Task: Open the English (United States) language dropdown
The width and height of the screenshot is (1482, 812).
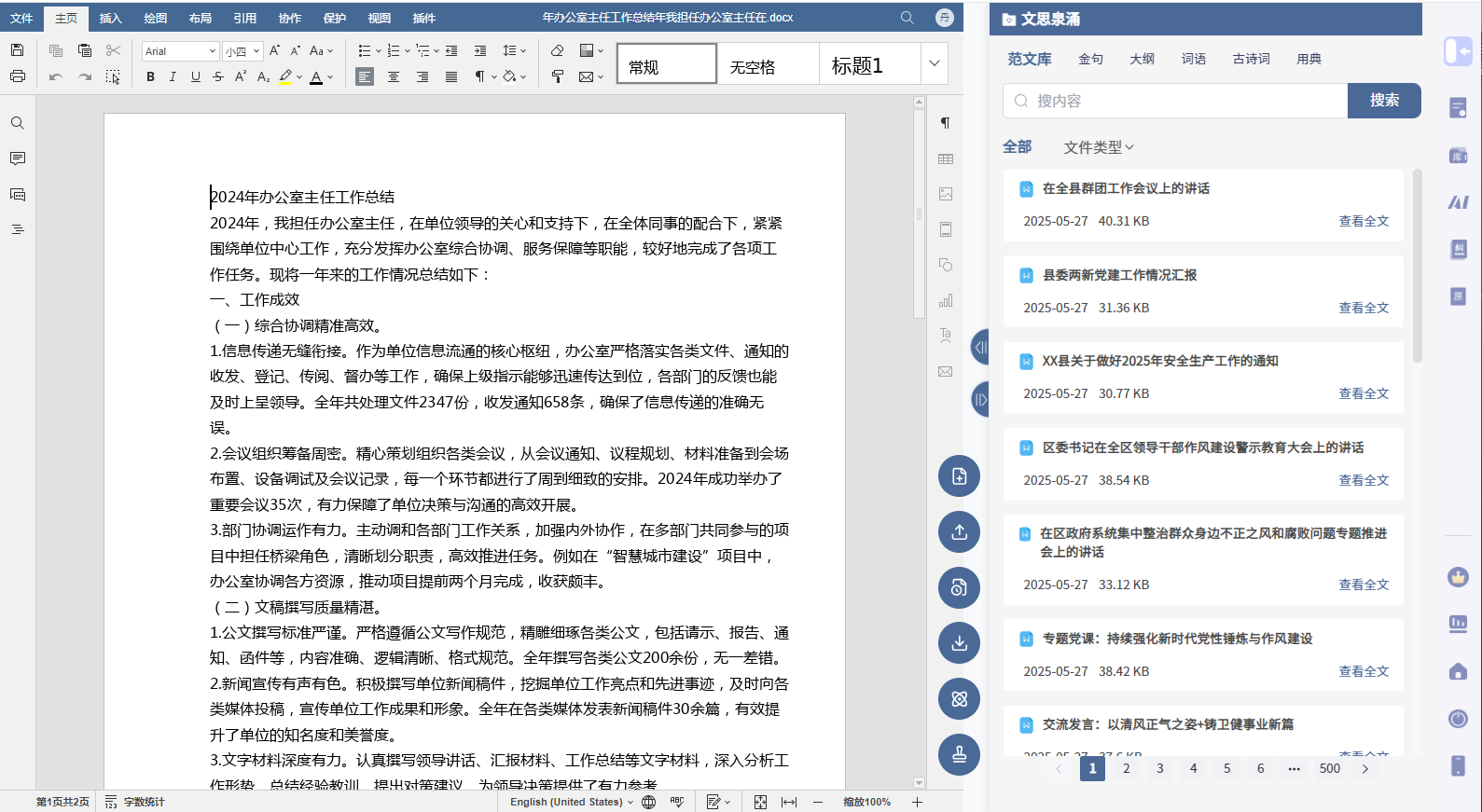Action: click(x=572, y=802)
